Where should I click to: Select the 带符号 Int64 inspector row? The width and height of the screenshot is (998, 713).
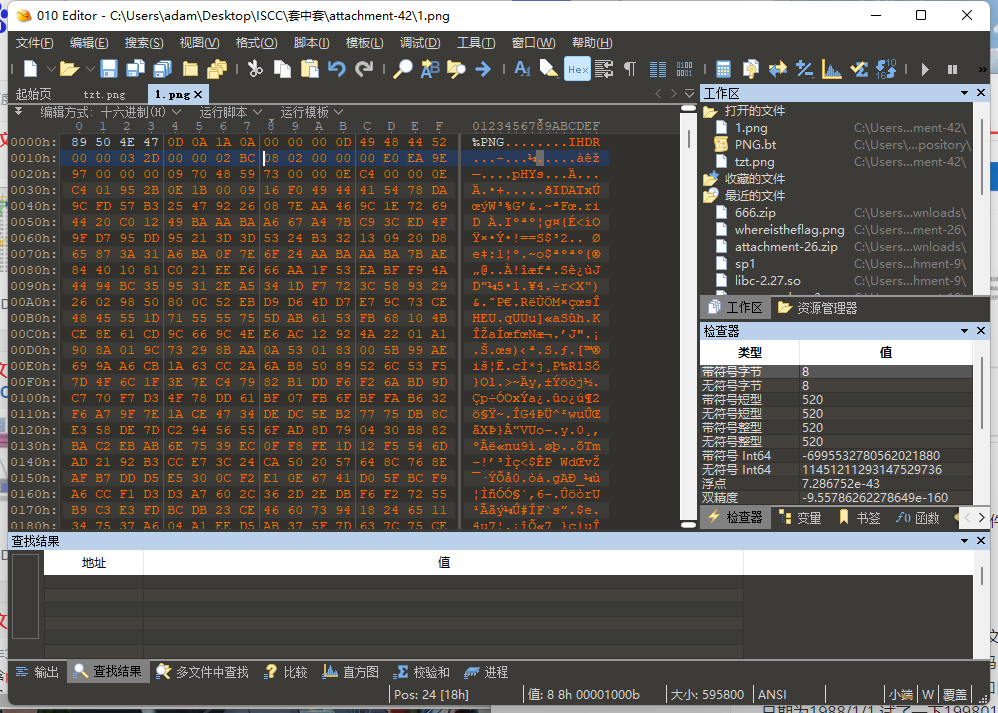click(836, 456)
